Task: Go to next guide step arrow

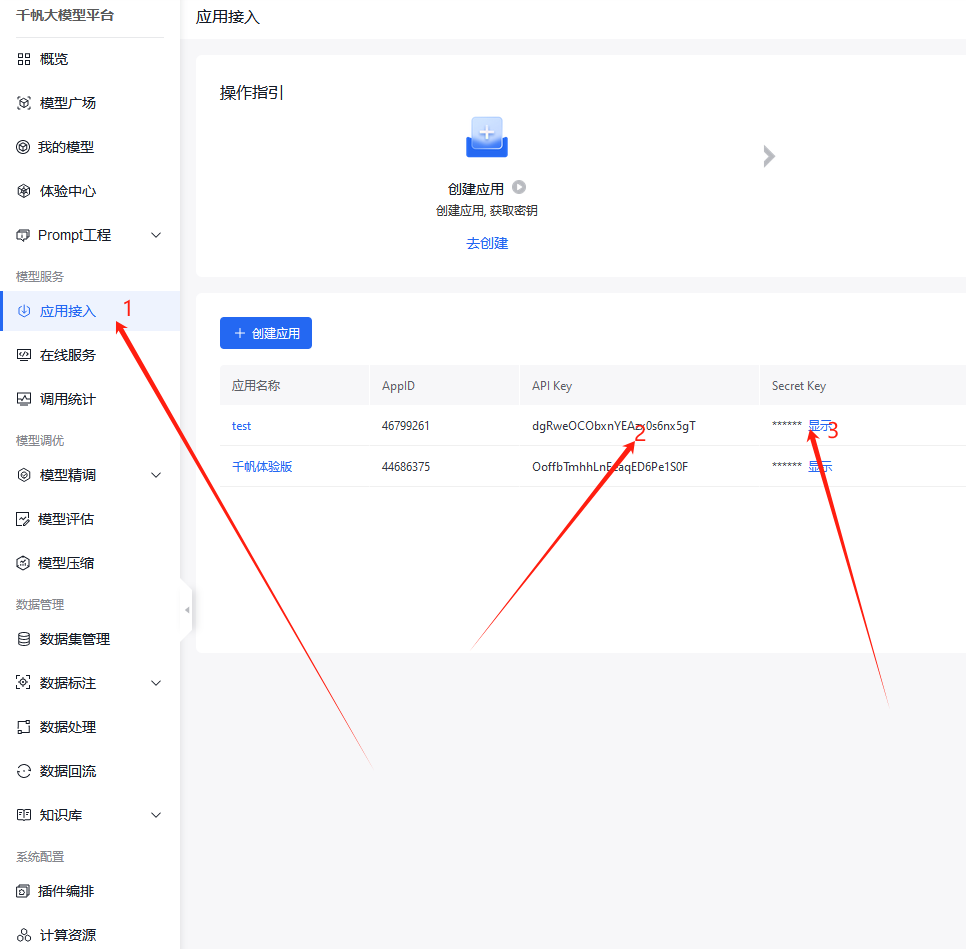Action: (769, 156)
